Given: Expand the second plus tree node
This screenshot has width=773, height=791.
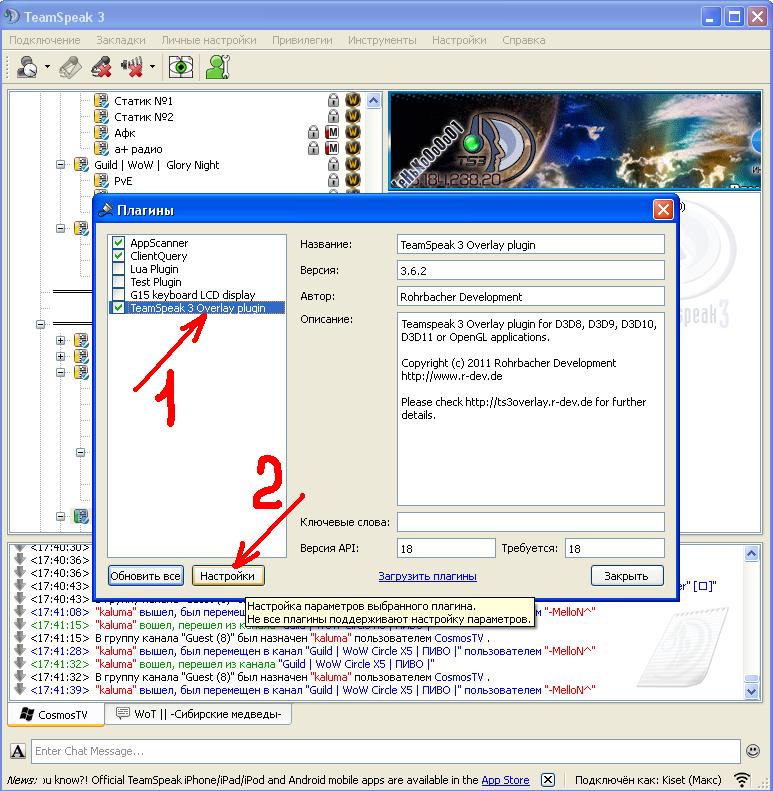Looking at the screenshot, I should click(x=61, y=357).
